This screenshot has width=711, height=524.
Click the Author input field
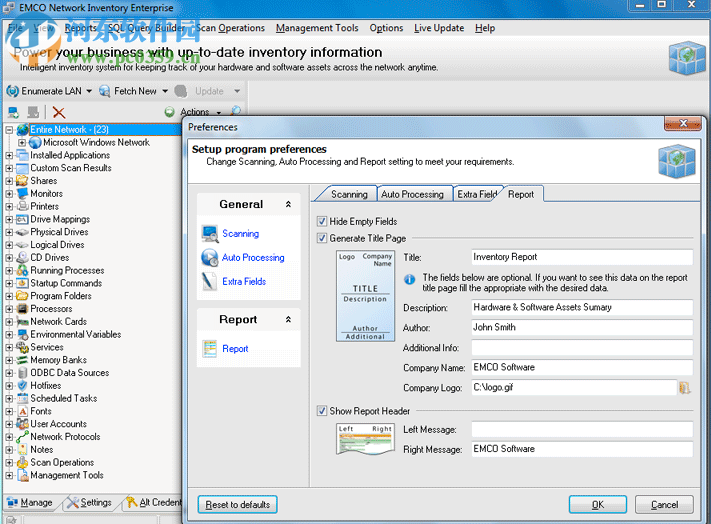point(582,327)
